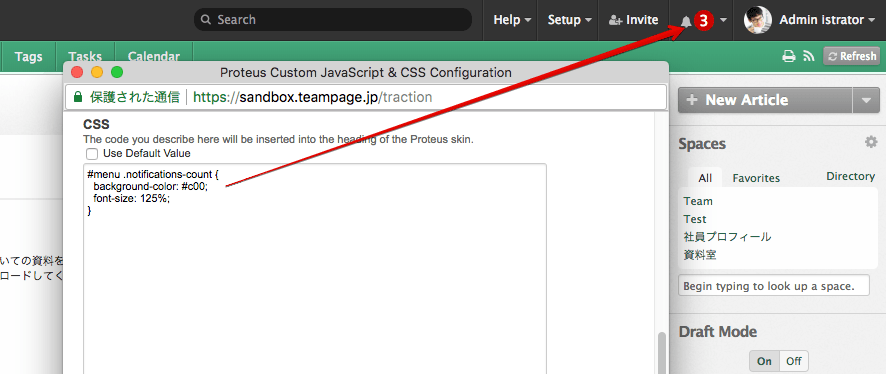Switch to the Calendar tab
The image size is (886, 374).
tap(154, 56)
